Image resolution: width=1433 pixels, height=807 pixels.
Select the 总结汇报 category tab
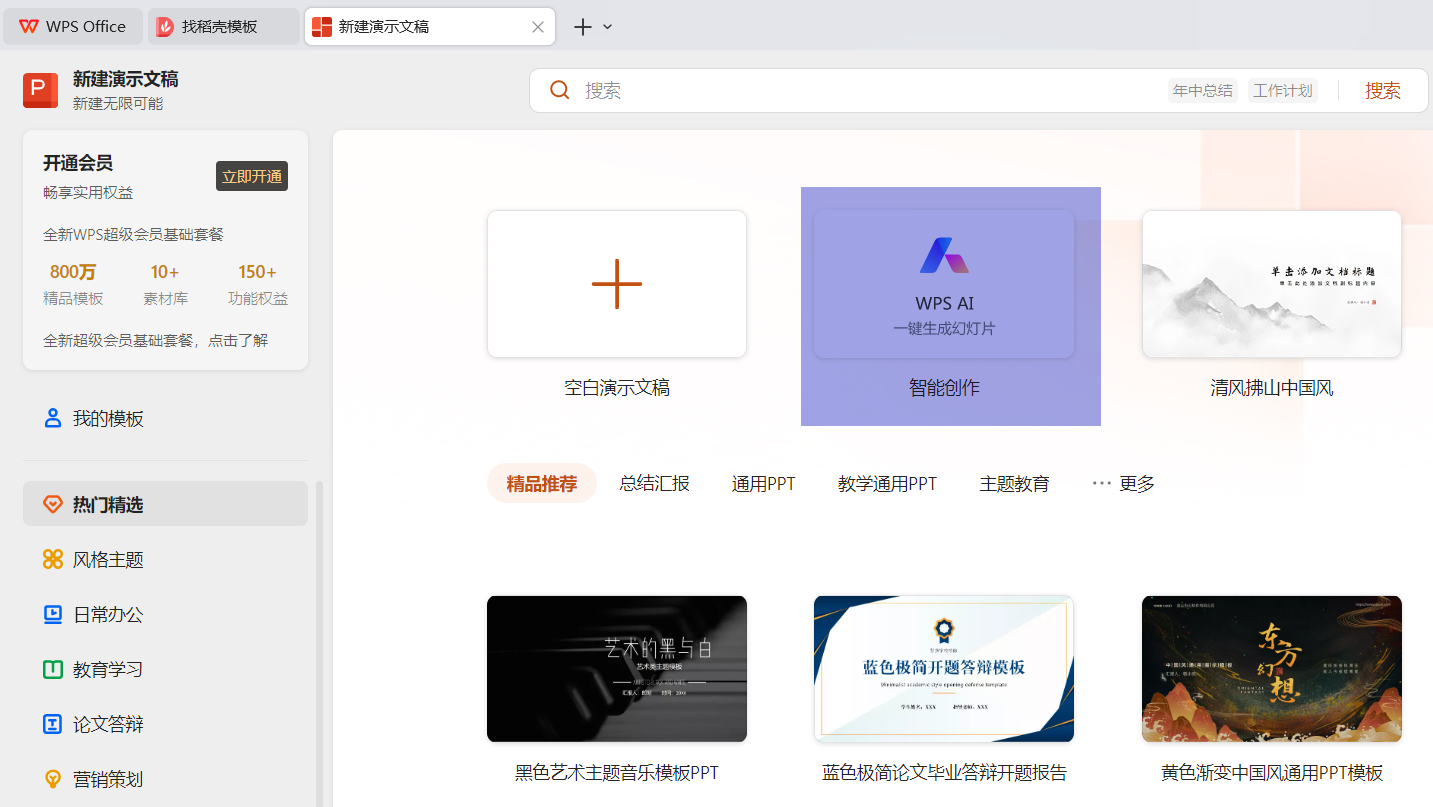pos(654,483)
